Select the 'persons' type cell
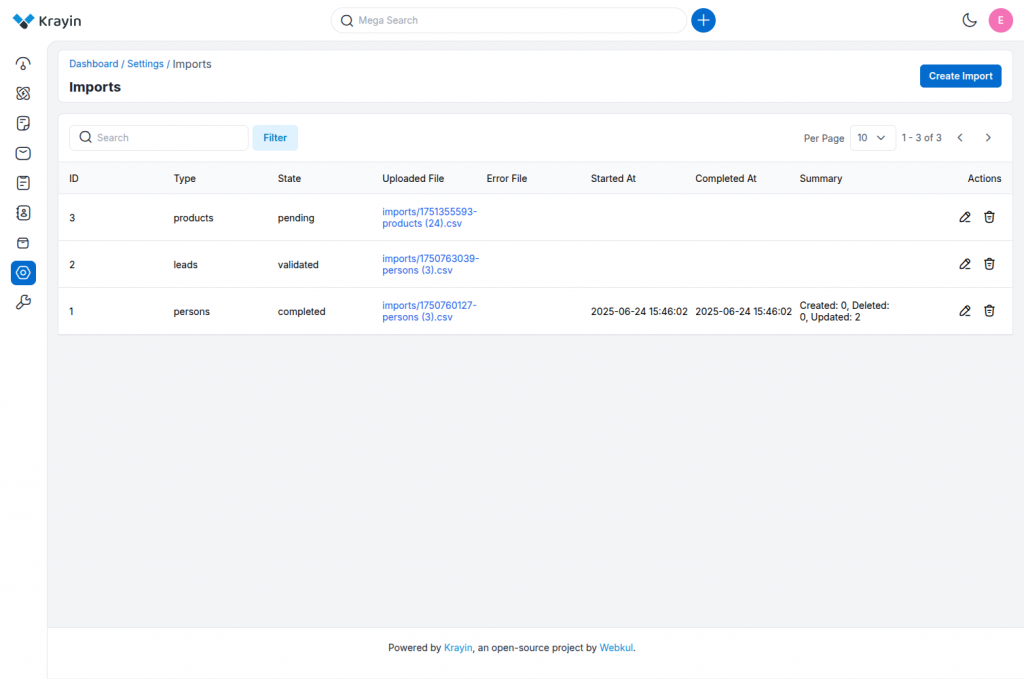This screenshot has height=679, width=1024. tap(191, 311)
